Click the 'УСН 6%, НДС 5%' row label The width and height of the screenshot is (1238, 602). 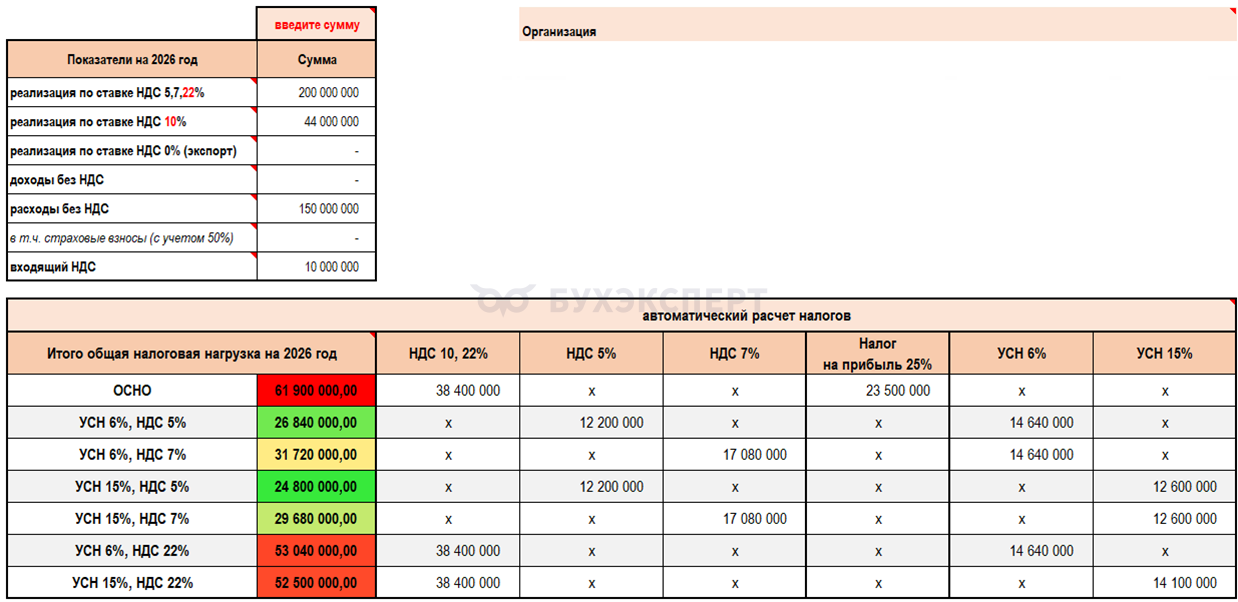point(132,423)
